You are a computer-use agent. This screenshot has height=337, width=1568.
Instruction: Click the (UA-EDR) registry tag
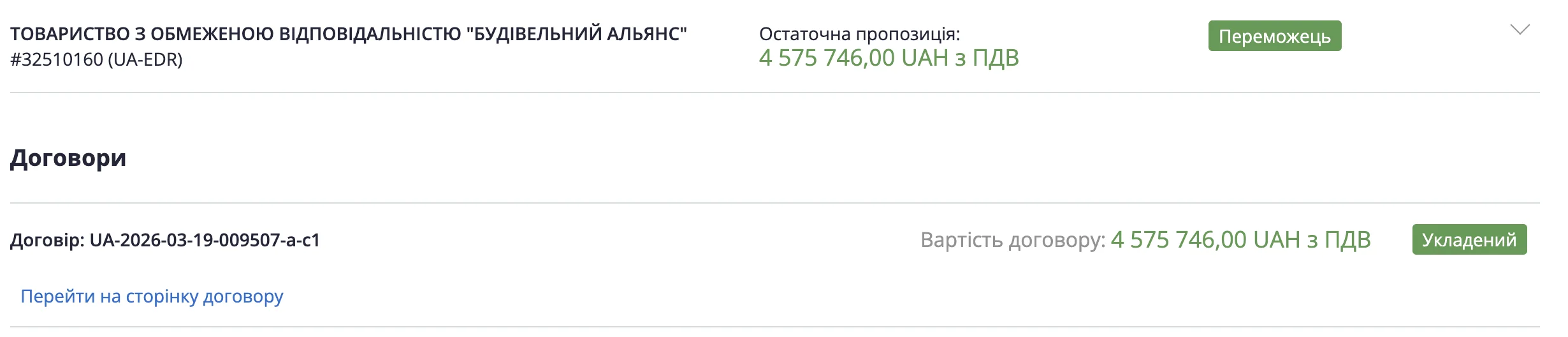(145, 59)
